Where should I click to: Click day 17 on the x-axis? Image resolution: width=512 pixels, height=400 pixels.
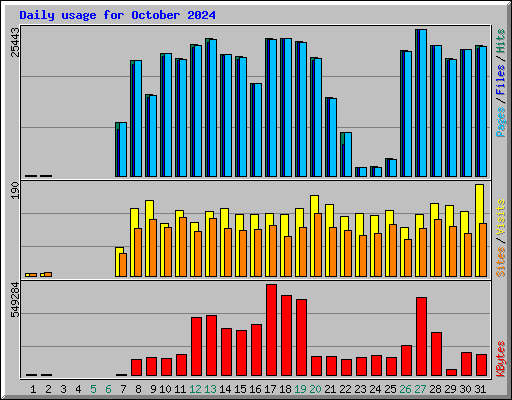270,389
